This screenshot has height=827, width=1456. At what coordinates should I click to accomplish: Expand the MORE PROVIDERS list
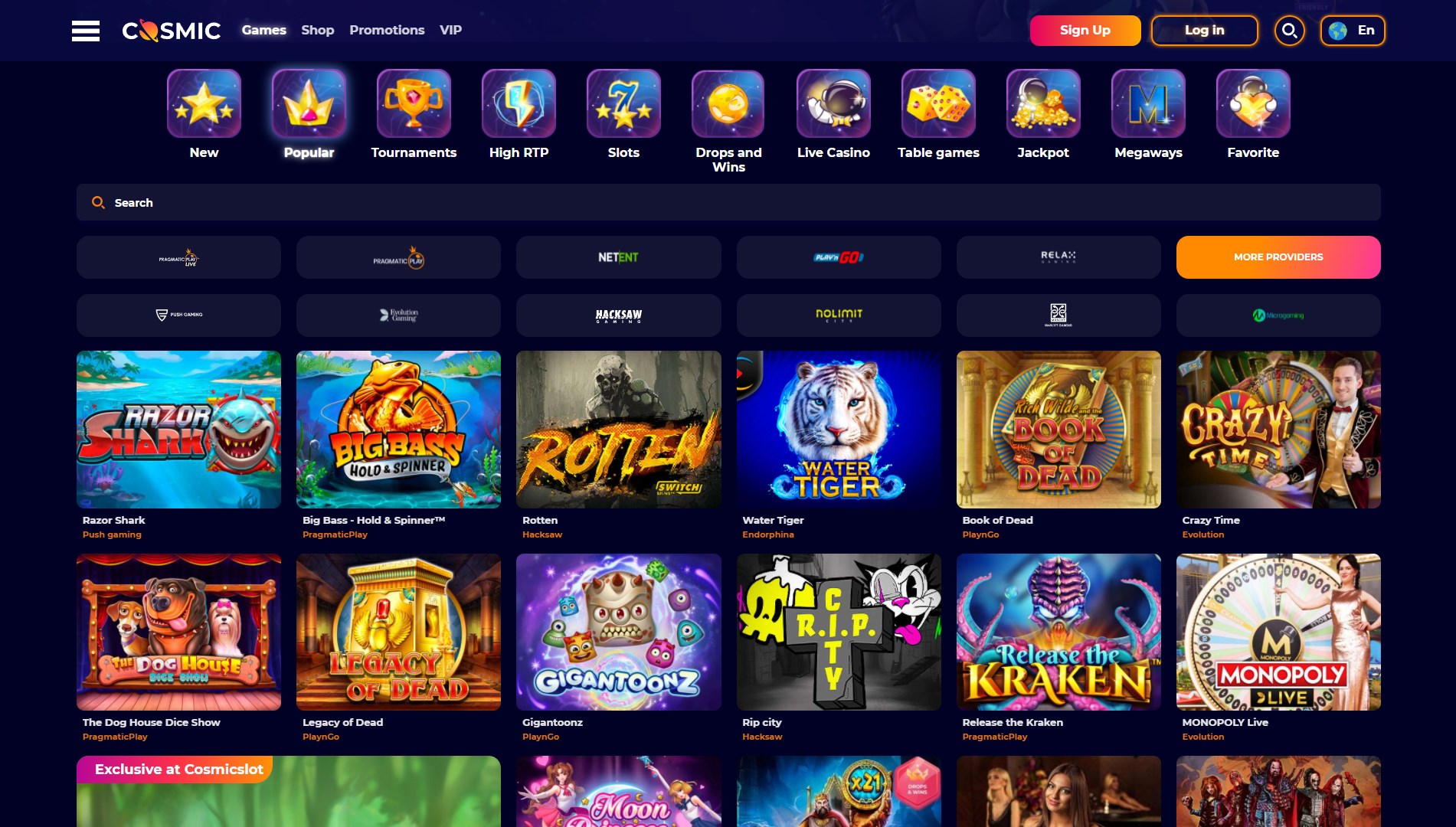tap(1278, 257)
